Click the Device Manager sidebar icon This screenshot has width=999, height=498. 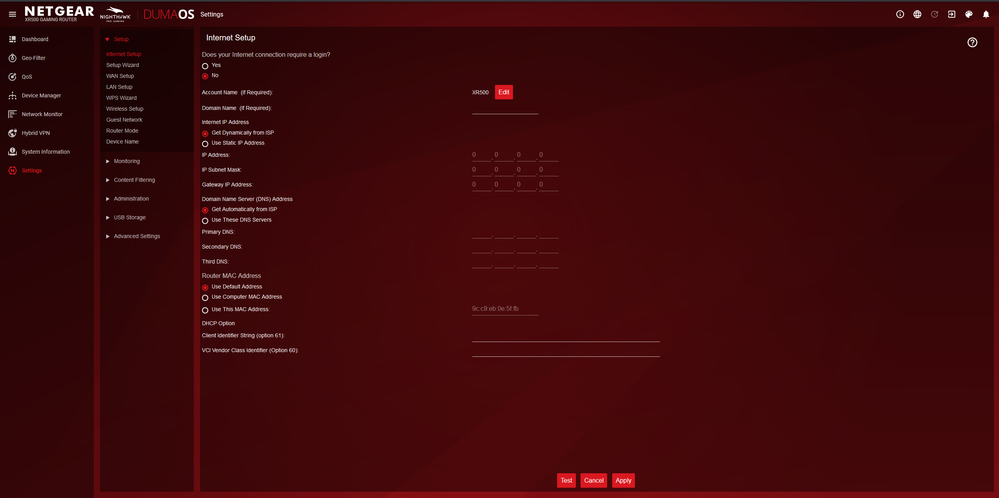pyautogui.click(x=12, y=96)
